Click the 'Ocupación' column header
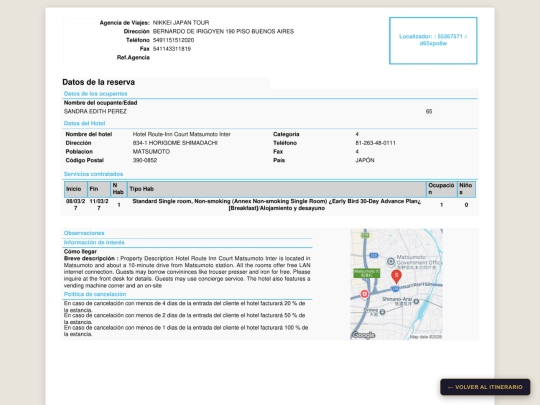 click(442, 189)
